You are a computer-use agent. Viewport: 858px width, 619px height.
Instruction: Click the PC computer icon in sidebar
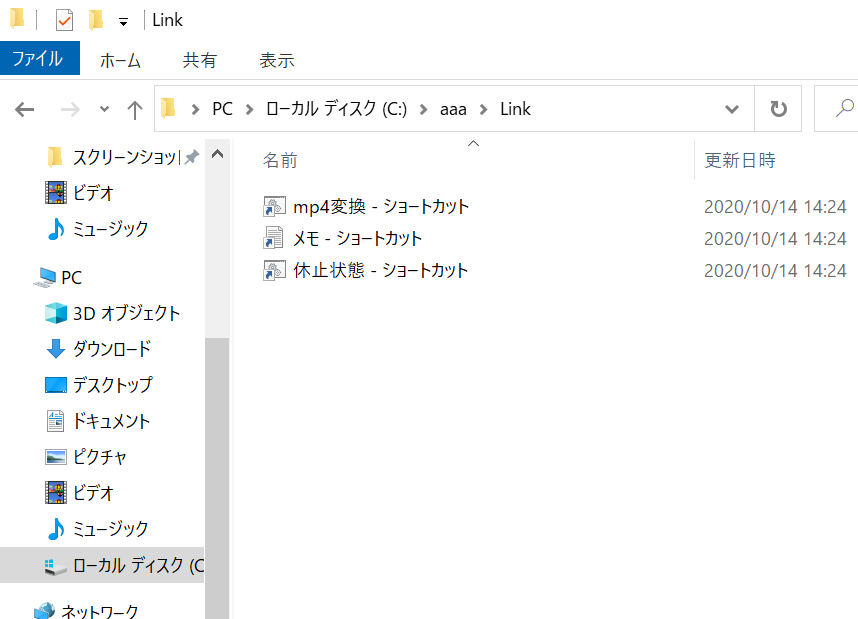pyautogui.click(x=44, y=277)
